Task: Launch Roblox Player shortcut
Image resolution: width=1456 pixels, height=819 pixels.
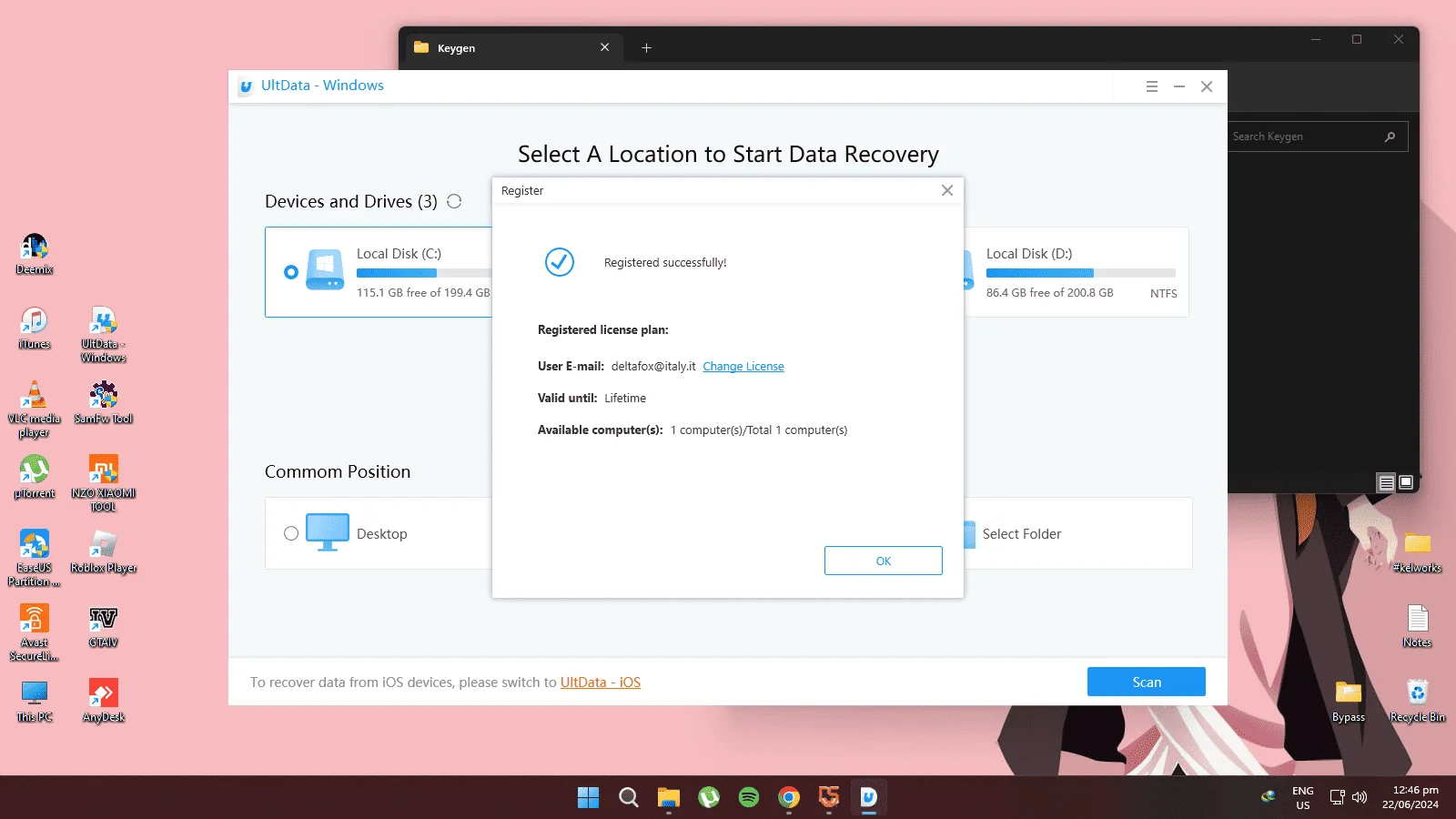Action: coord(103,552)
